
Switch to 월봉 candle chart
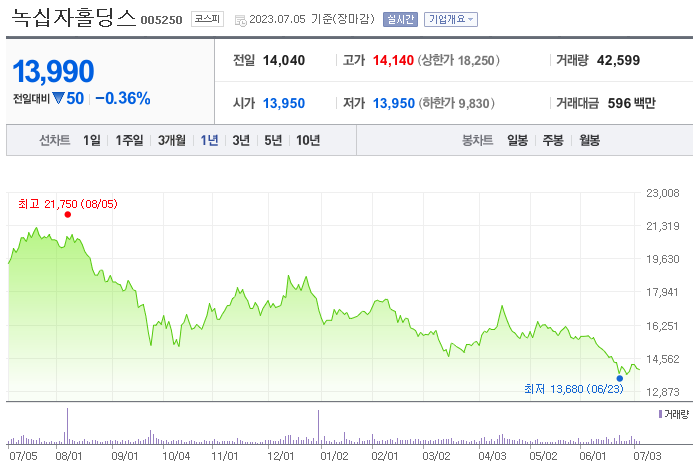point(590,141)
